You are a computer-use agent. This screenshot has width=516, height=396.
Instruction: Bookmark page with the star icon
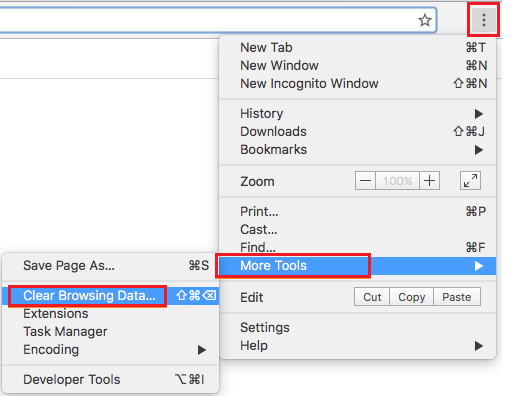pos(425,20)
